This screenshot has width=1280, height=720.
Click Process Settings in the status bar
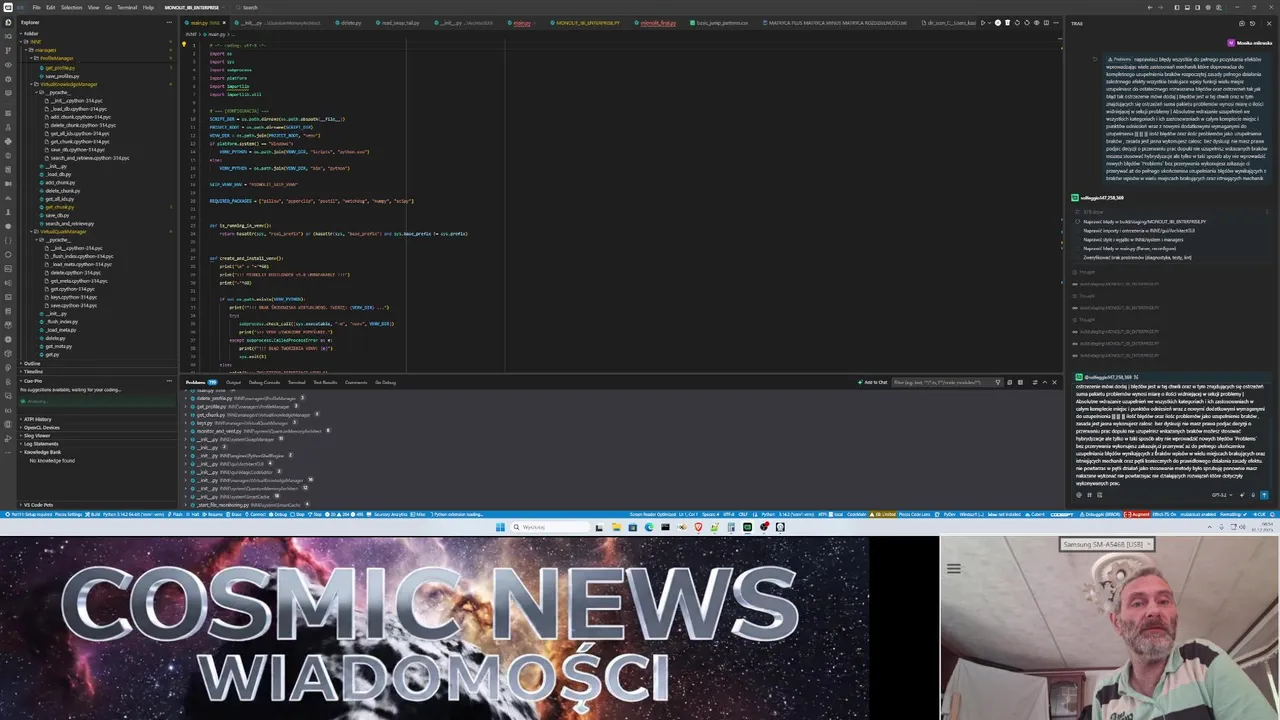(x=68, y=514)
